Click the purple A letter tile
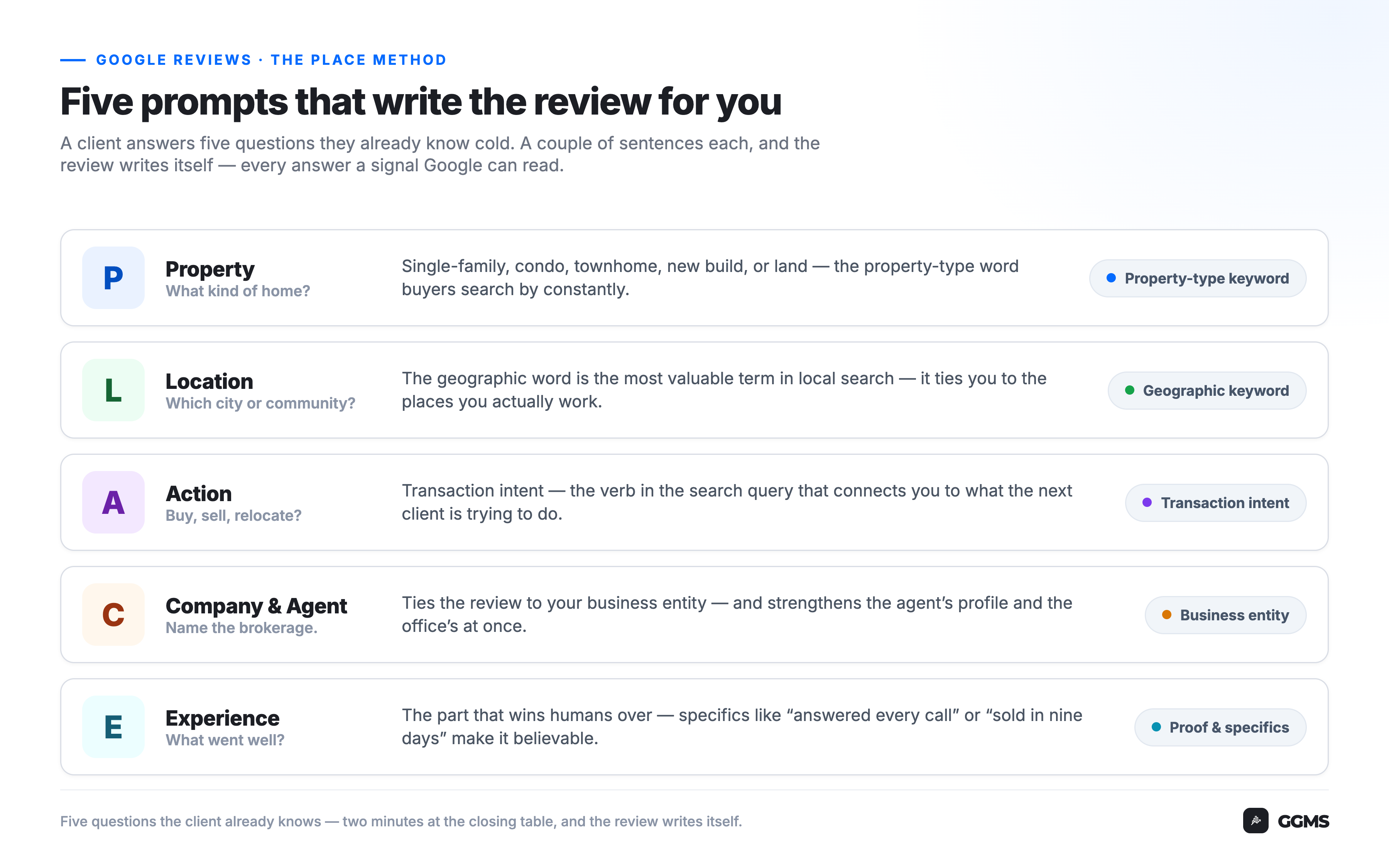The width and height of the screenshot is (1389, 868). 113,502
